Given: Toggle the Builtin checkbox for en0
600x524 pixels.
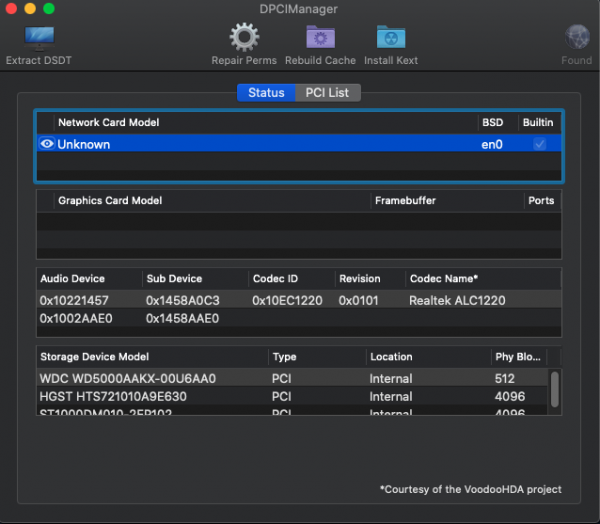Looking at the screenshot, I should pos(540,144).
